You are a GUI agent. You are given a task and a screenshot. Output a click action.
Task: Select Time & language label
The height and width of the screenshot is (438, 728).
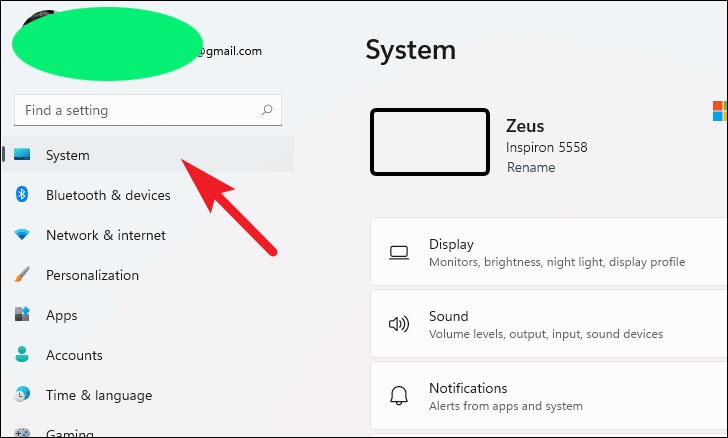[x=99, y=395]
